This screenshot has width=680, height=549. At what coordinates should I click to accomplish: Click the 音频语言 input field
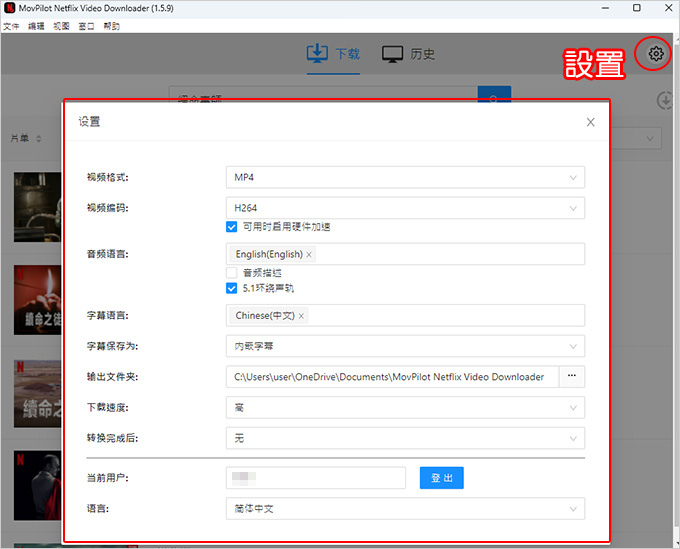point(405,254)
